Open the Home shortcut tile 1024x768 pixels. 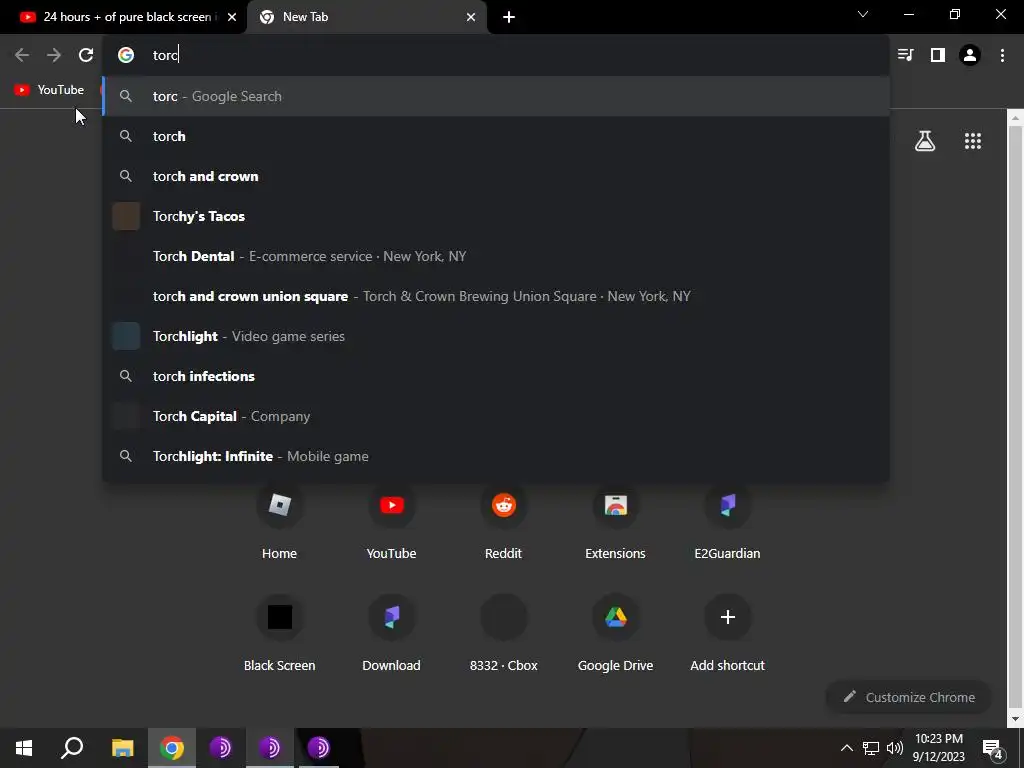point(280,522)
